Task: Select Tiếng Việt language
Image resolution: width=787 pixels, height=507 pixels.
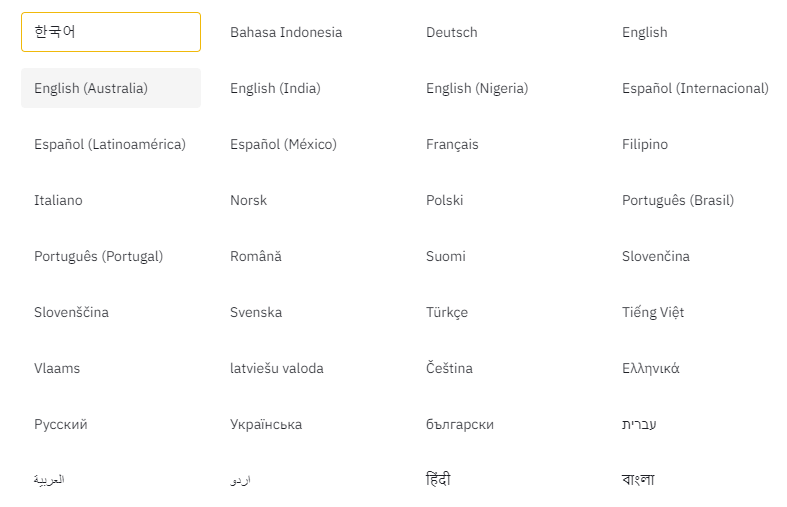Action: pyautogui.click(x=653, y=312)
